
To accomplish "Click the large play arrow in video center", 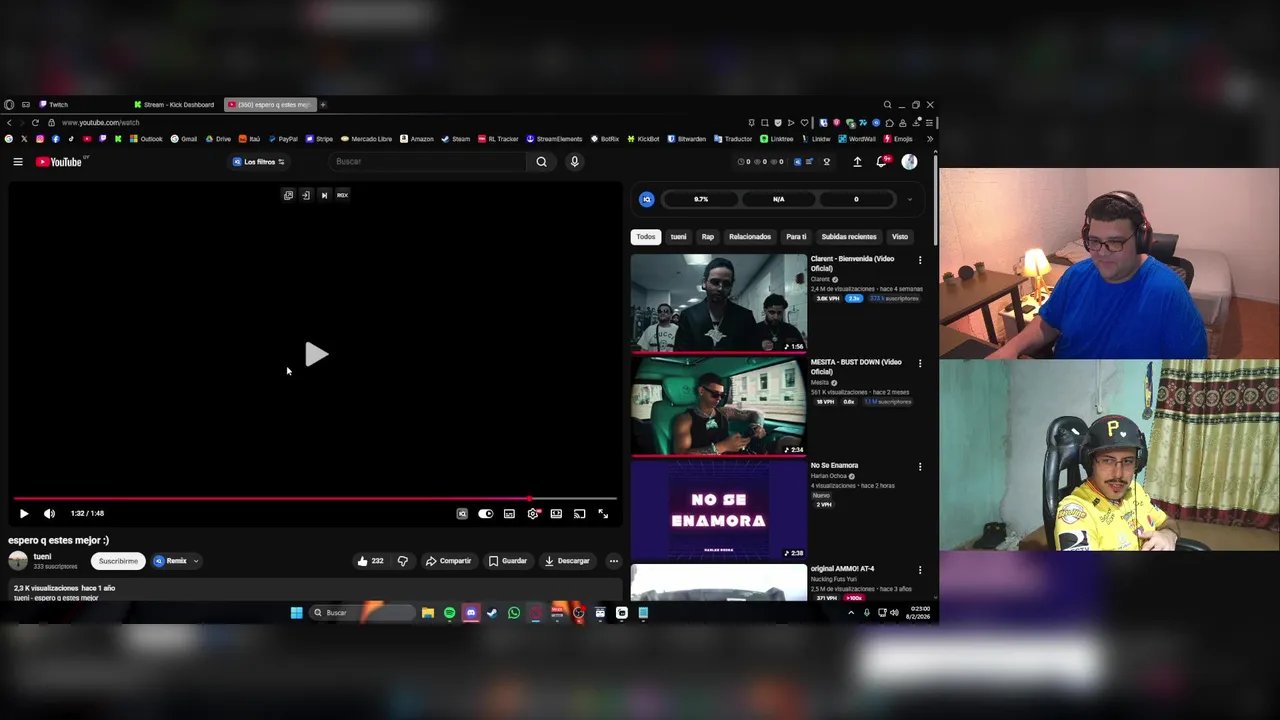I will point(316,354).
